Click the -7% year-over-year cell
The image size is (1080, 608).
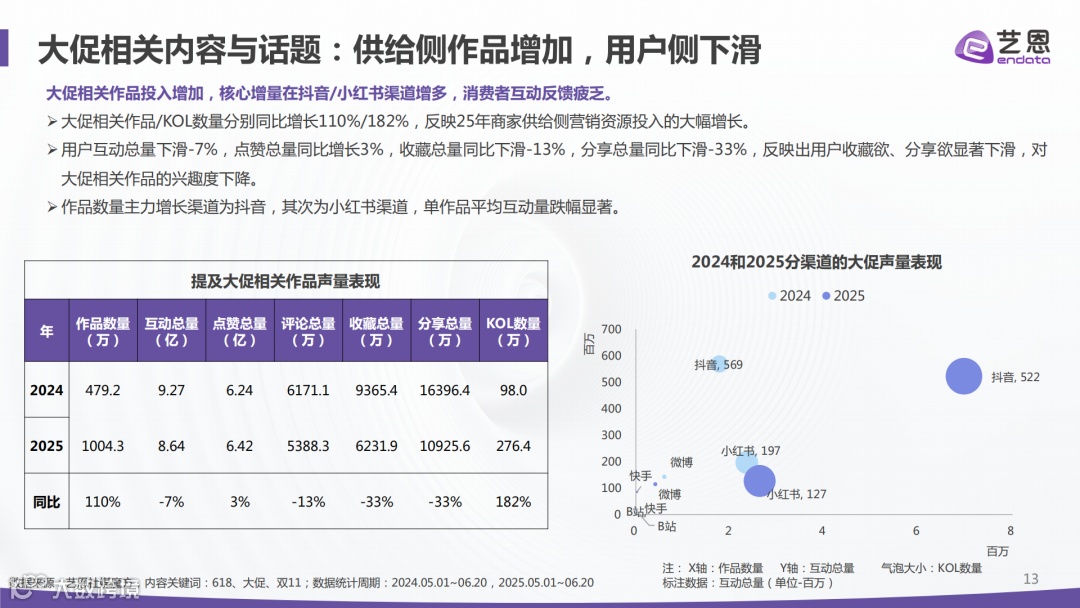click(172, 502)
